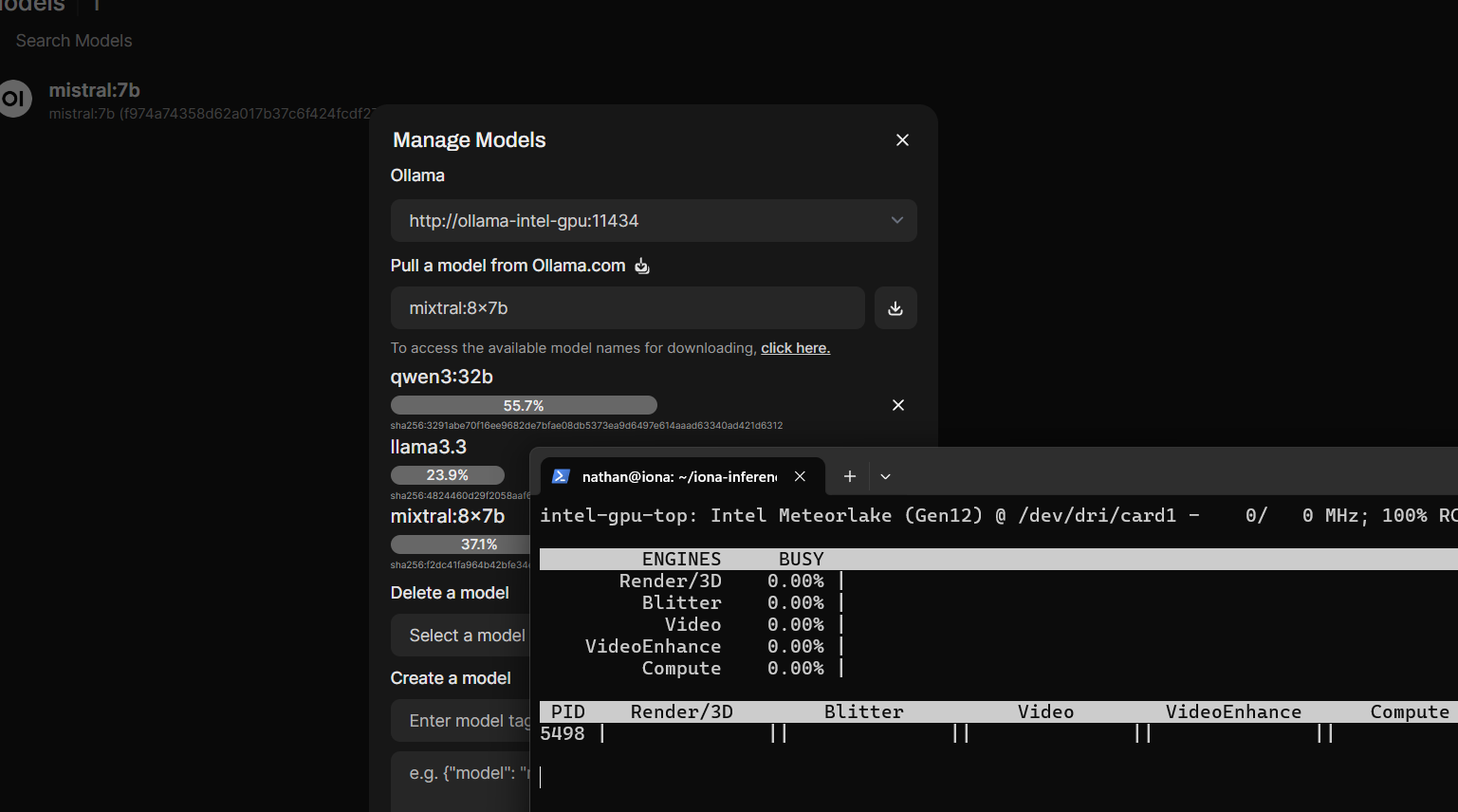This screenshot has height=812, width=1458.
Task: Click the Render/3D engine row in terminal
Action: [x=730, y=581]
